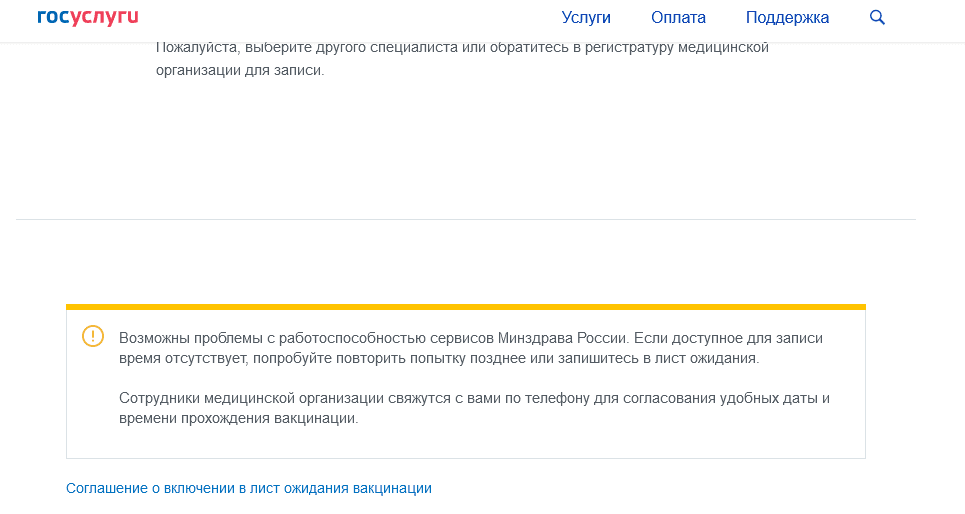This screenshot has height=514, width=965.
Task: Click the orange warning exclamation icon
Action: (92, 336)
